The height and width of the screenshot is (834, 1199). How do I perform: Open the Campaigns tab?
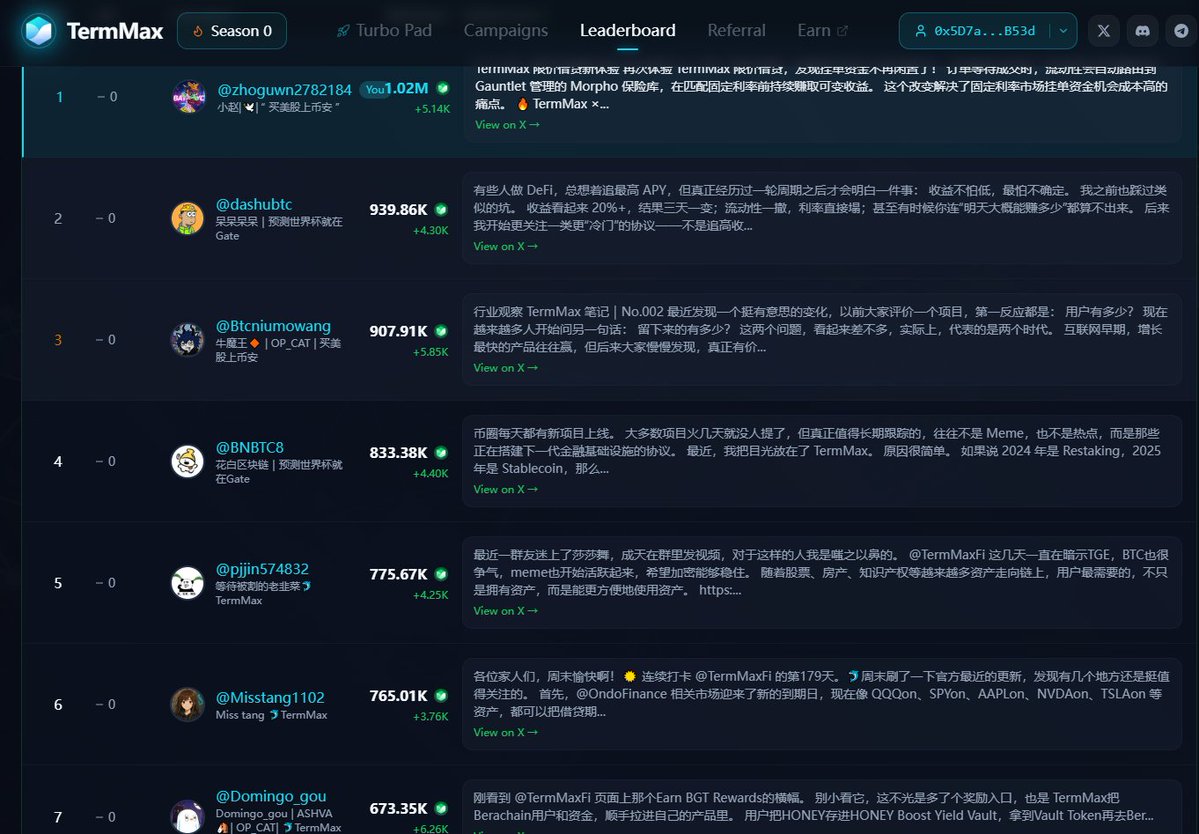(x=505, y=31)
